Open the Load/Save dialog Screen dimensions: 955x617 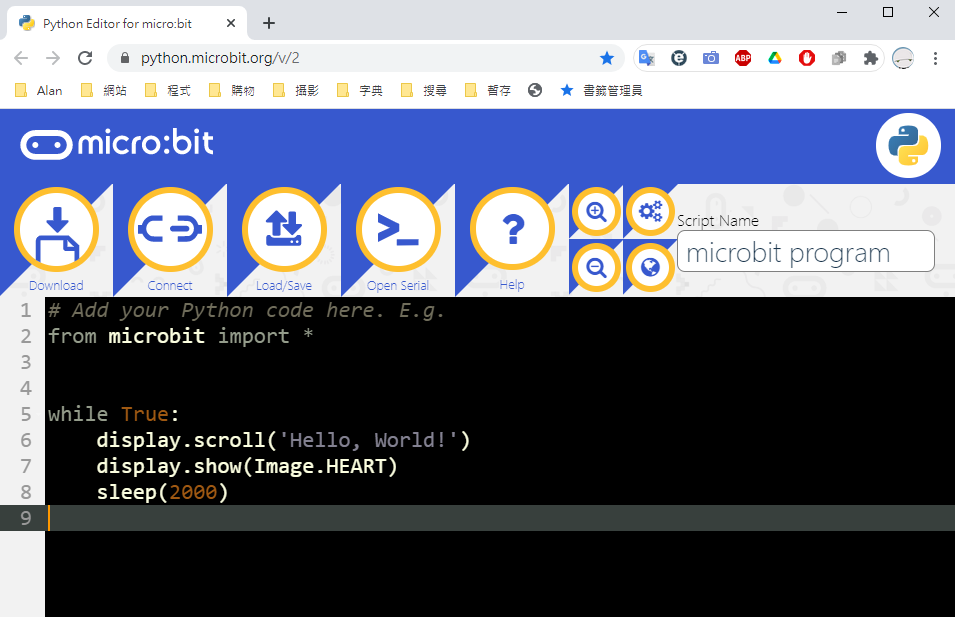284,230
